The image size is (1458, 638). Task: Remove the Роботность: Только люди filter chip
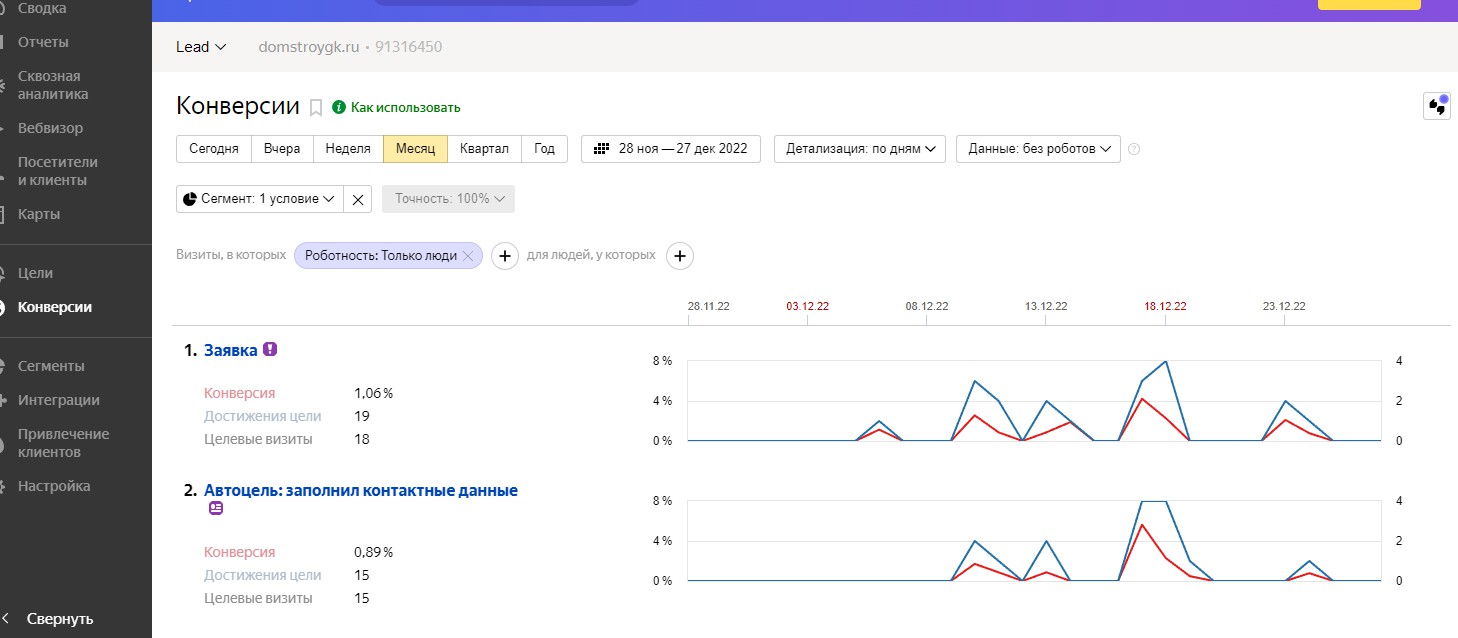[x=467, y=256]
